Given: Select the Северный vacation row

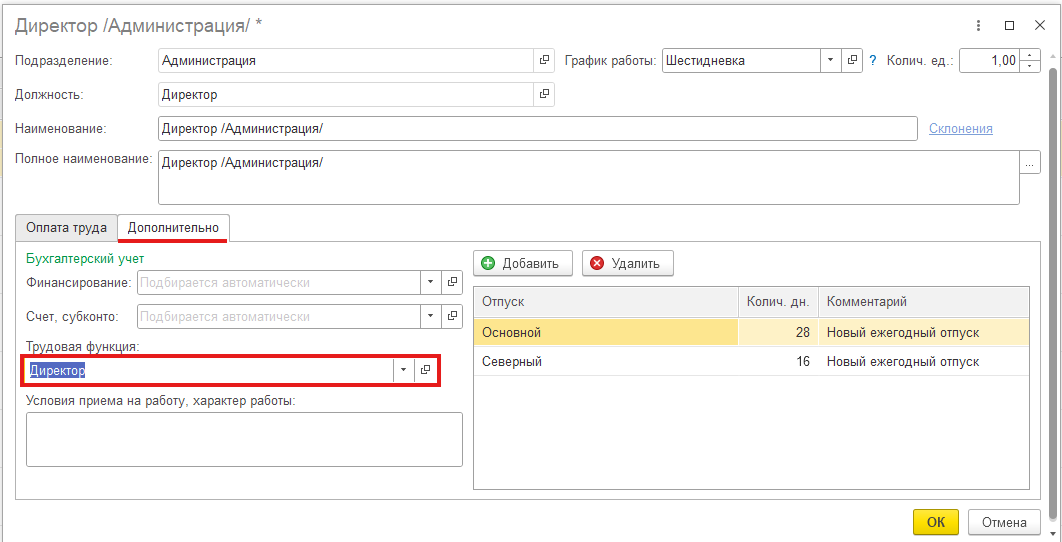Looking at the screenshot, I should coord(751,362).
